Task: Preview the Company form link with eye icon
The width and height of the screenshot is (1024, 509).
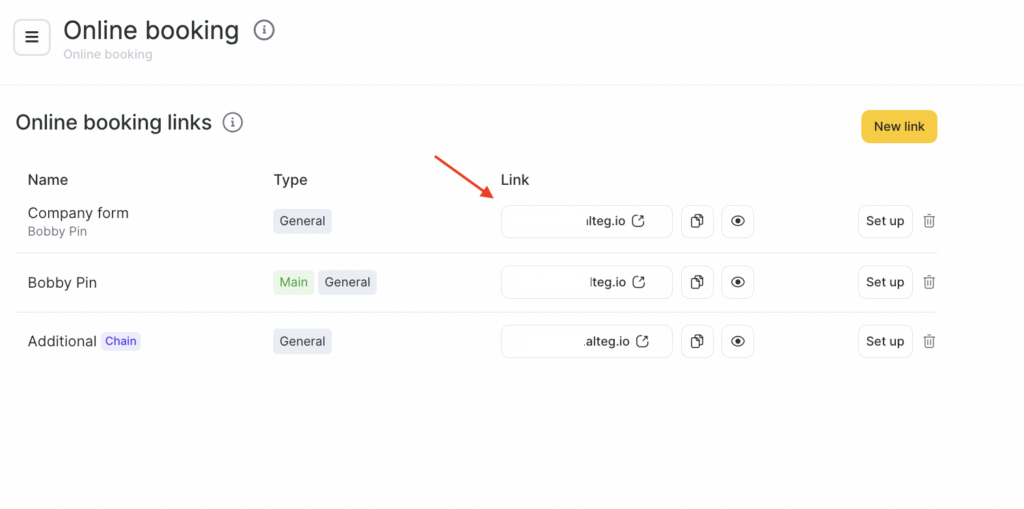Action: 738,221
